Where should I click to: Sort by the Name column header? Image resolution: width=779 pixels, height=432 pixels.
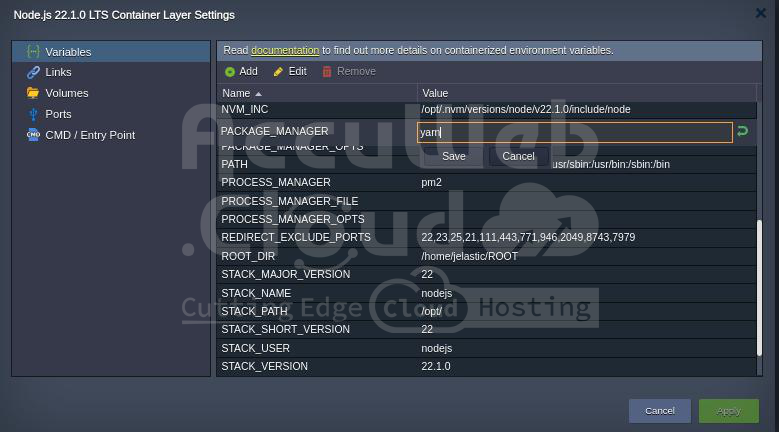[236, 93]
